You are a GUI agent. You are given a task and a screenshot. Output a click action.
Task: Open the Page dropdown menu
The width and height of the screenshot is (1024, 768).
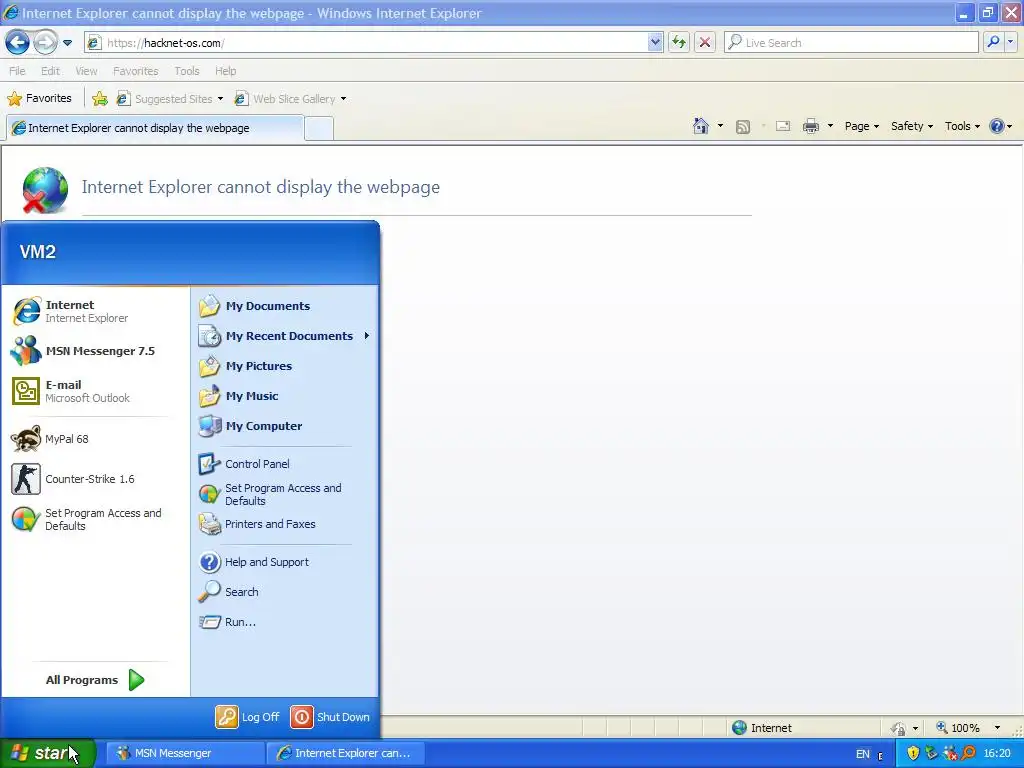click(x=861, y=126)
